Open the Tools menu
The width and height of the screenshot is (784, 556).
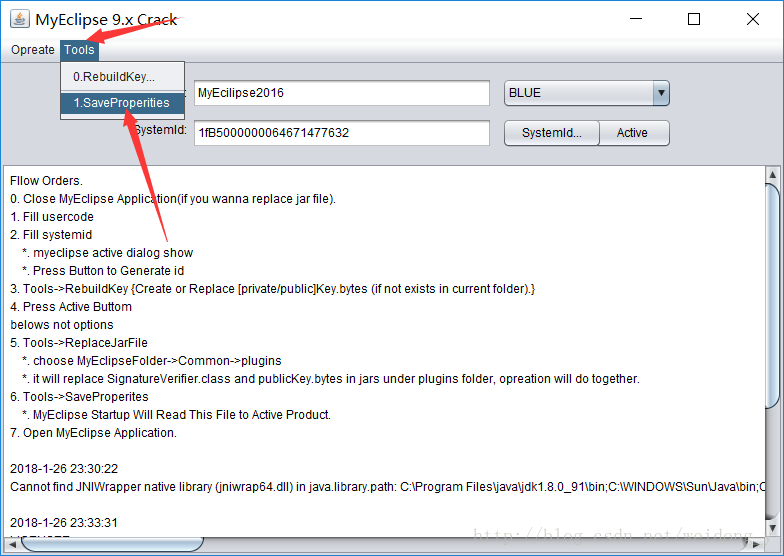(x=79, y=50)
